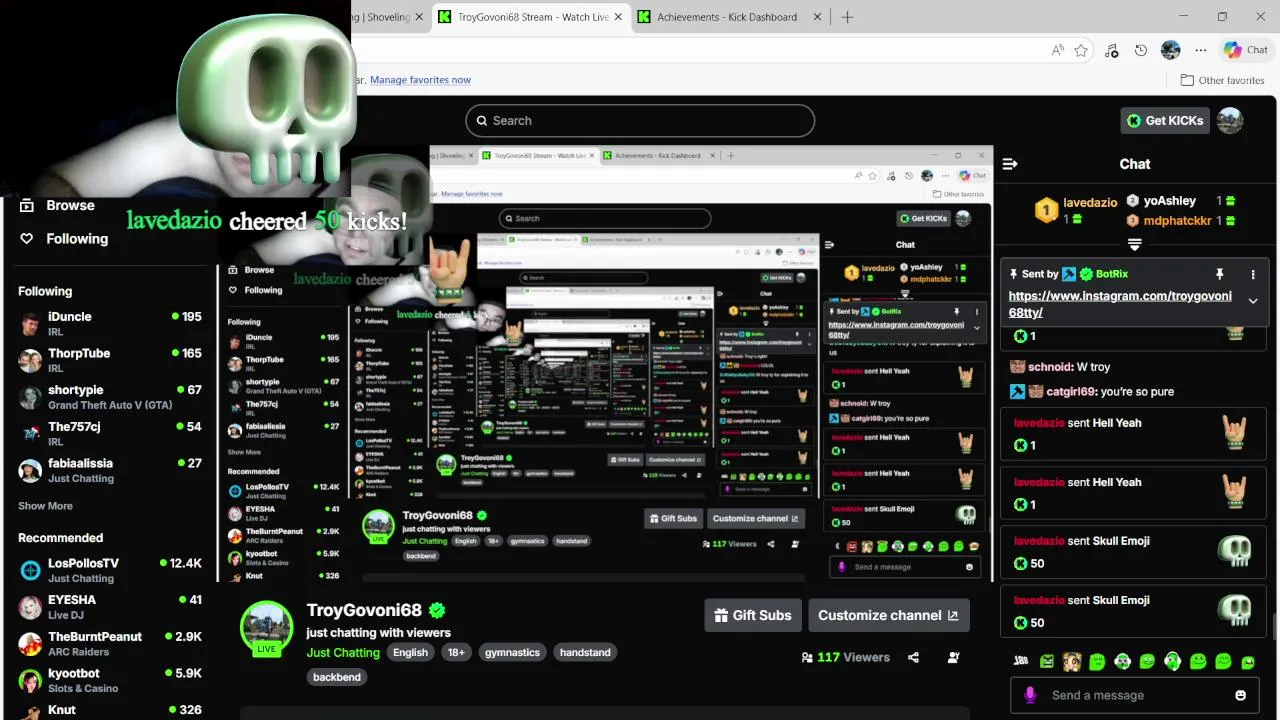Close the Achievements - Kick Dashboard tab
The width and height of the screenshot is (1280, 720).
[x=817, y=17]
